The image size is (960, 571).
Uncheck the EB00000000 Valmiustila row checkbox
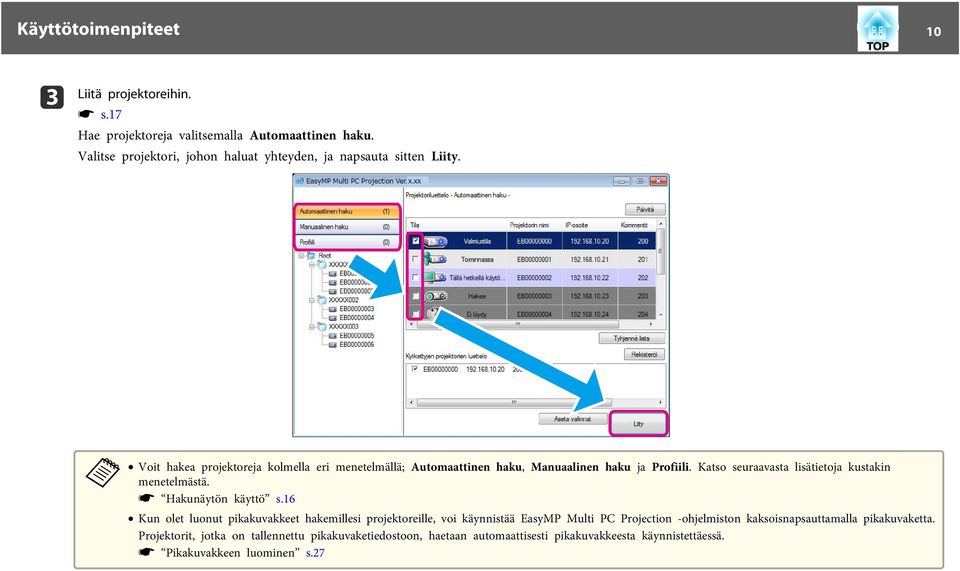click(416, 241)
